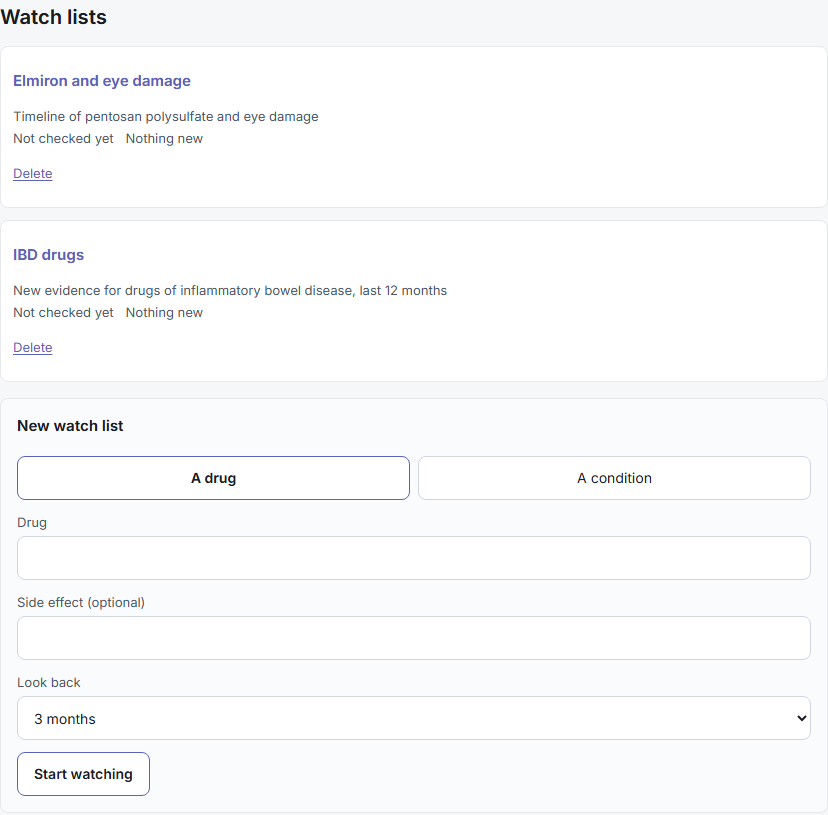Click the Side effect (optional) field

click(413, 638)
